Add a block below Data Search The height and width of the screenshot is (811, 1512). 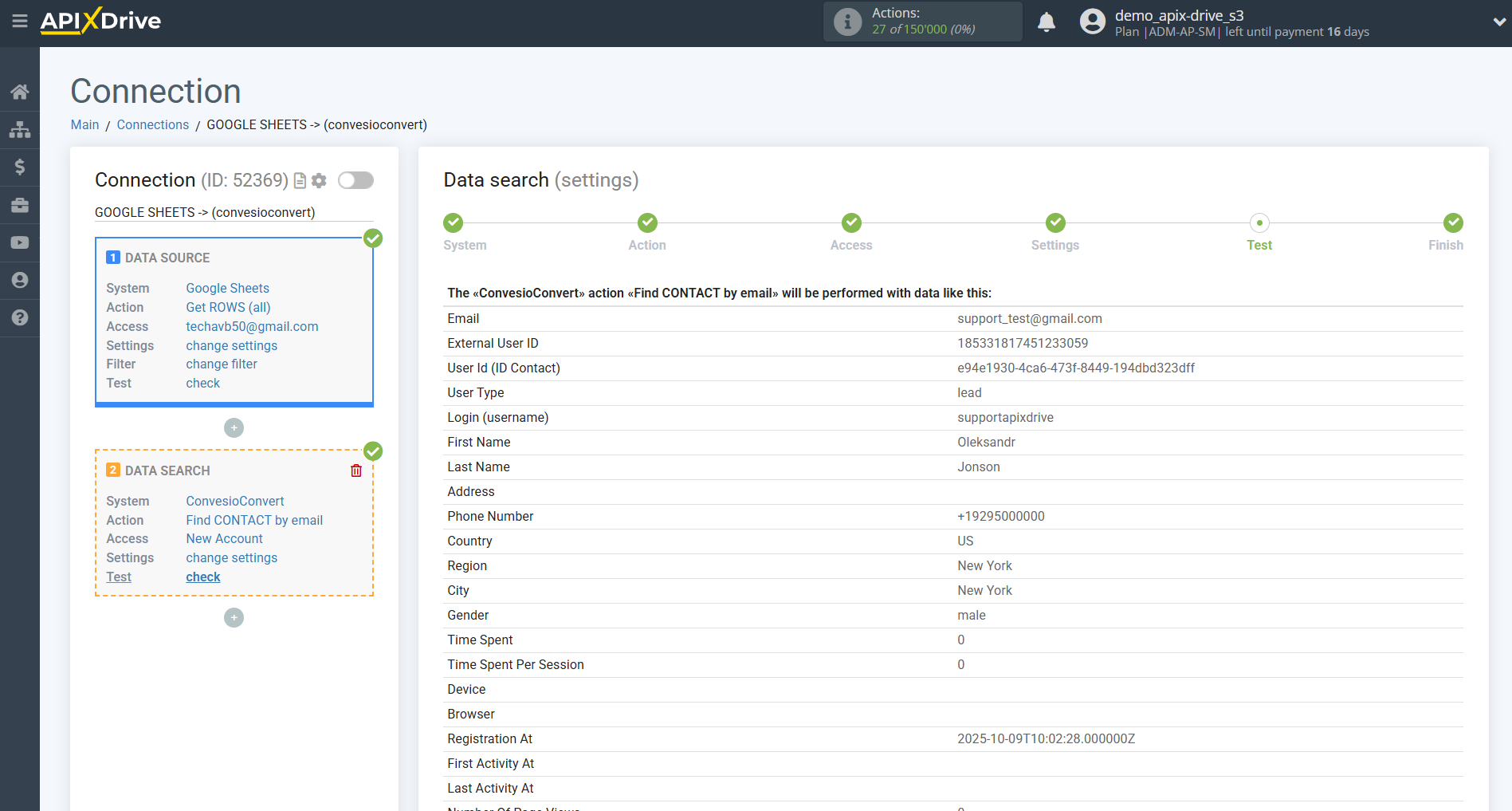(234, 618)
